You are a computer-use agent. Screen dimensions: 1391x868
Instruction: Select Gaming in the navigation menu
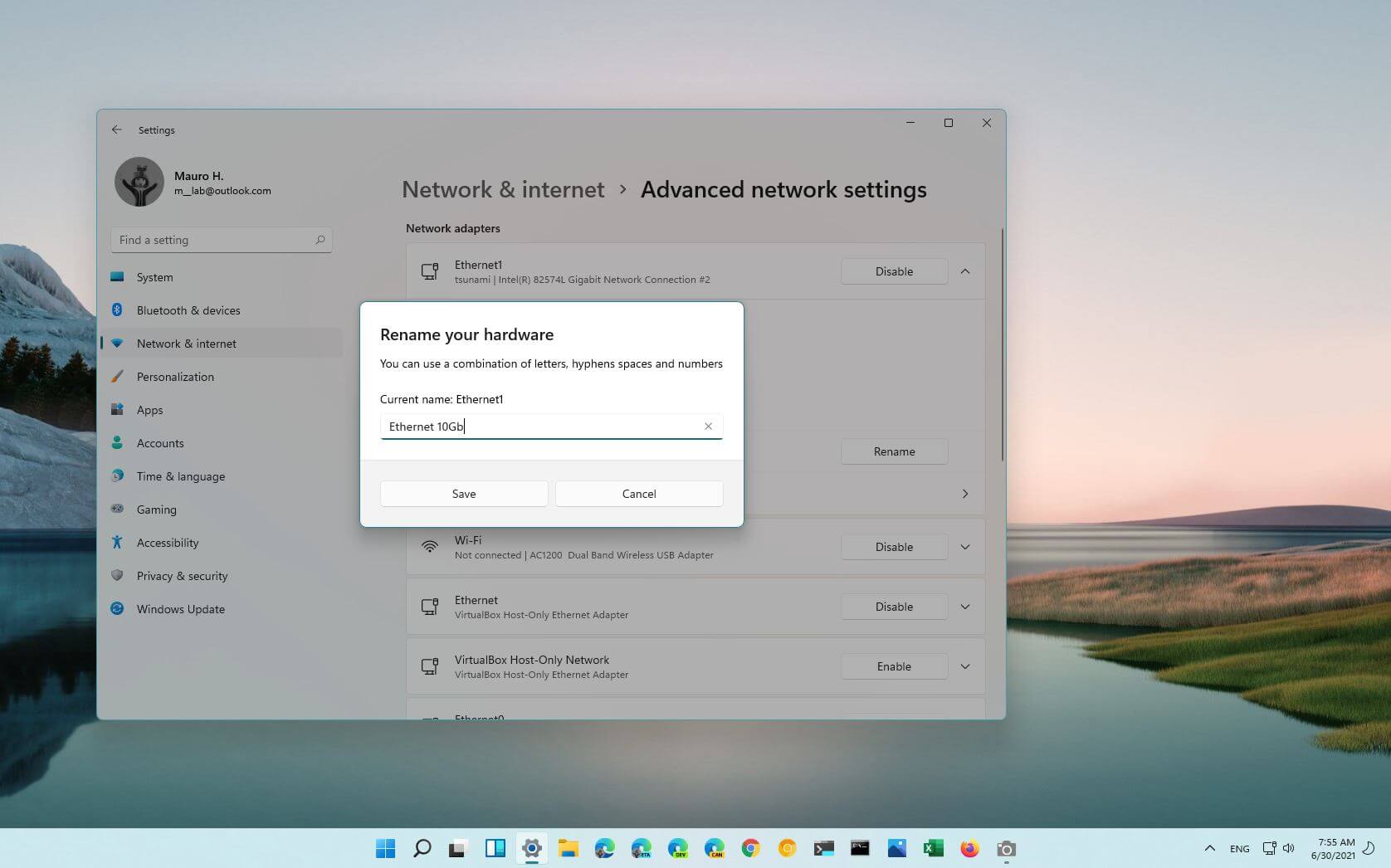click(156, 509)
